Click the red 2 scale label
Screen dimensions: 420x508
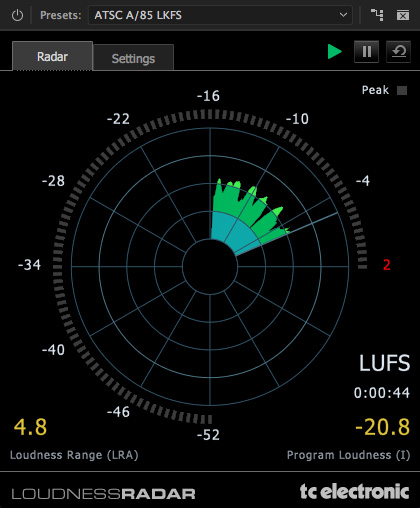click(387, 265)
